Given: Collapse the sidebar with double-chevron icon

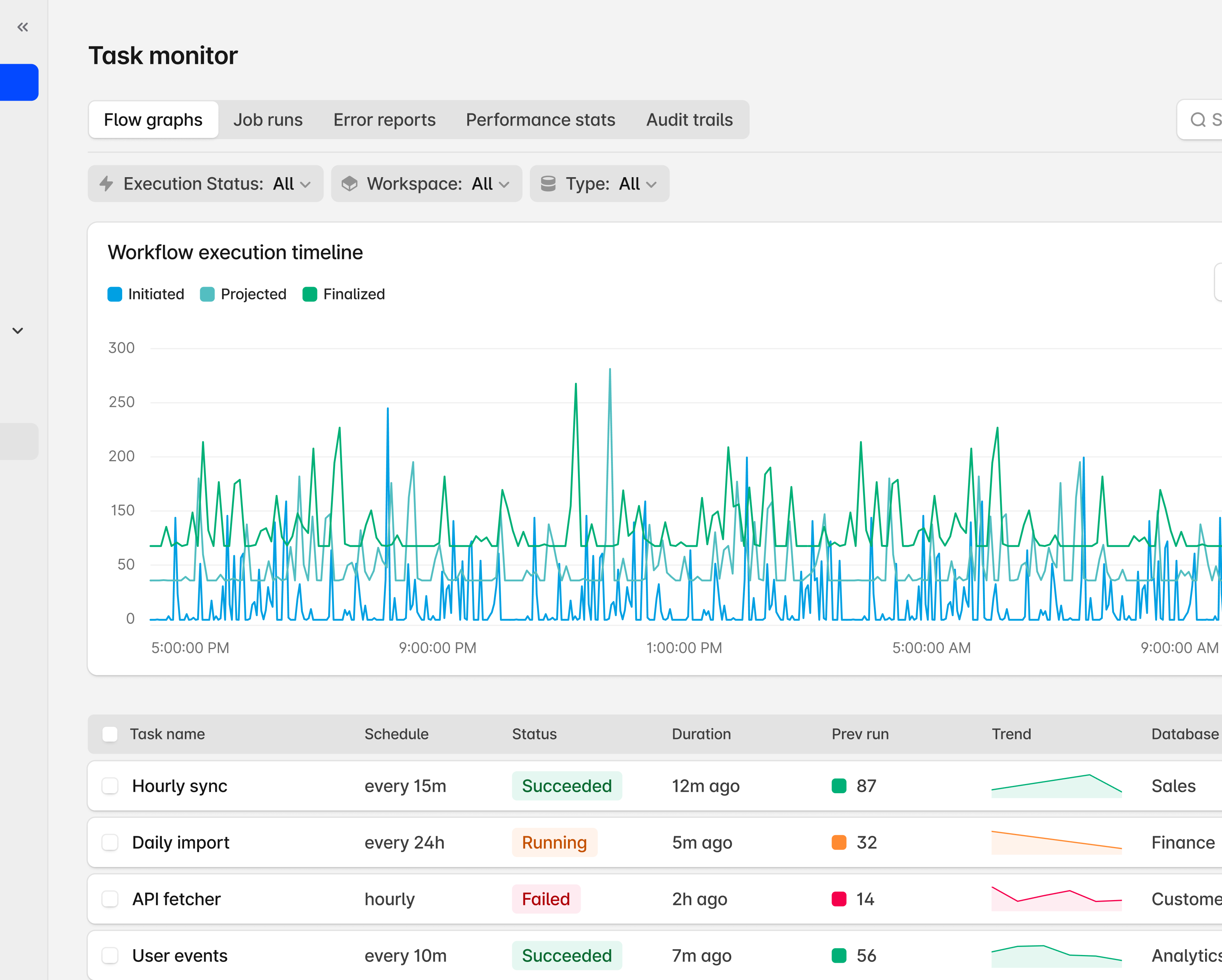Looking at the screenshot, I should 23,27.
